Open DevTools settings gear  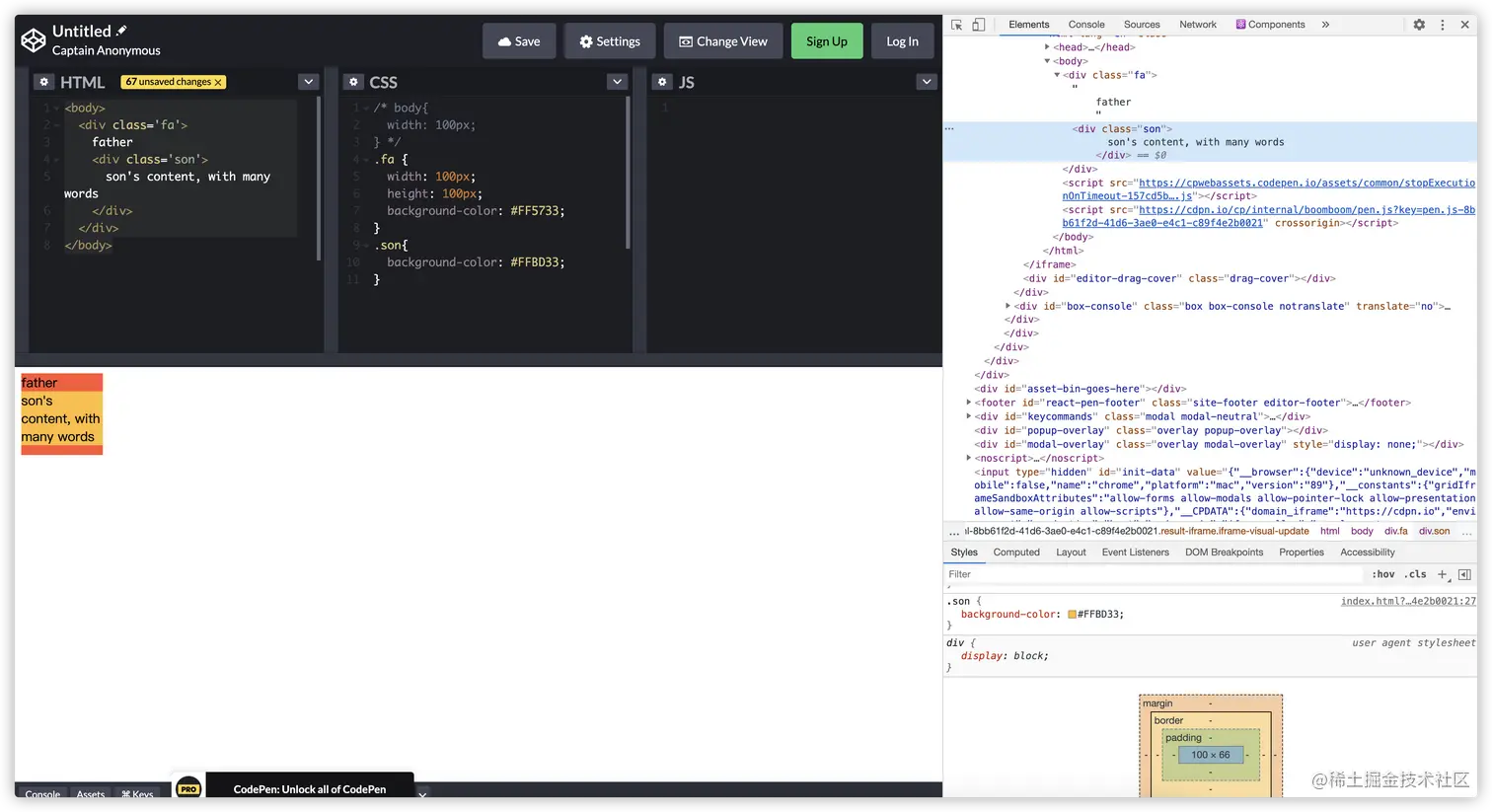click(x=1419, y=25)
